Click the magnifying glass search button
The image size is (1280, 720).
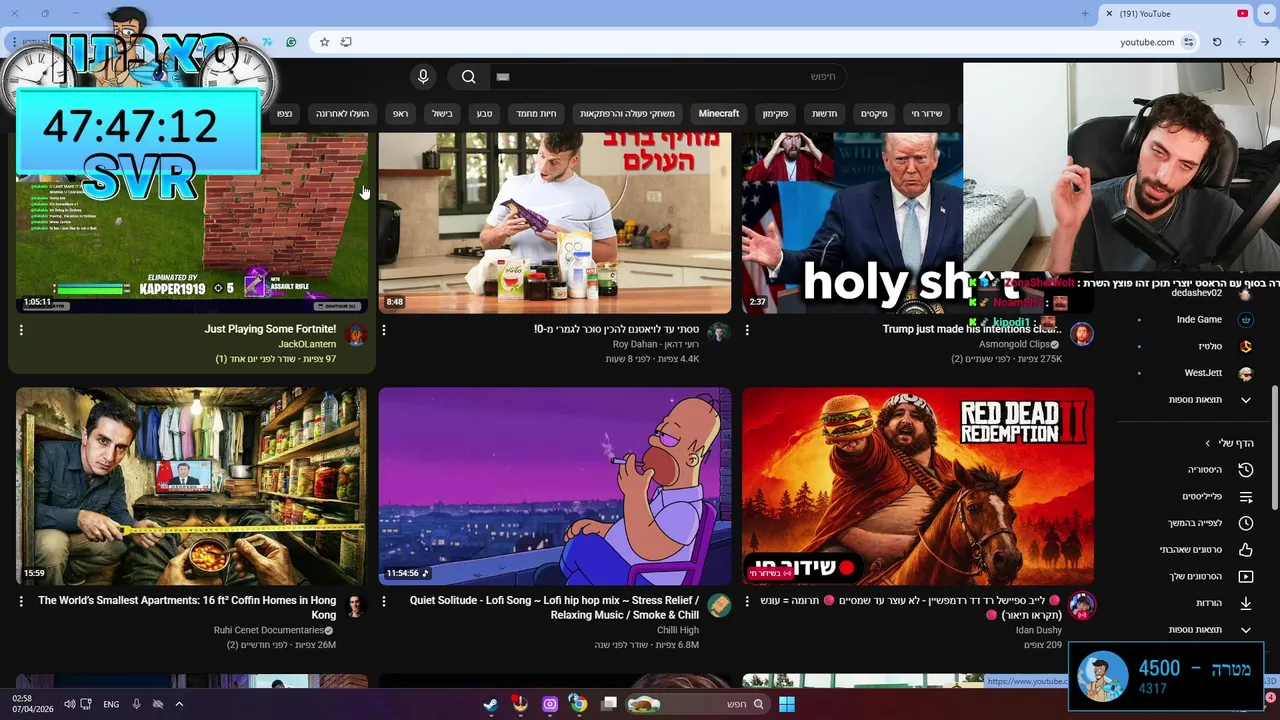coord(468,77)
